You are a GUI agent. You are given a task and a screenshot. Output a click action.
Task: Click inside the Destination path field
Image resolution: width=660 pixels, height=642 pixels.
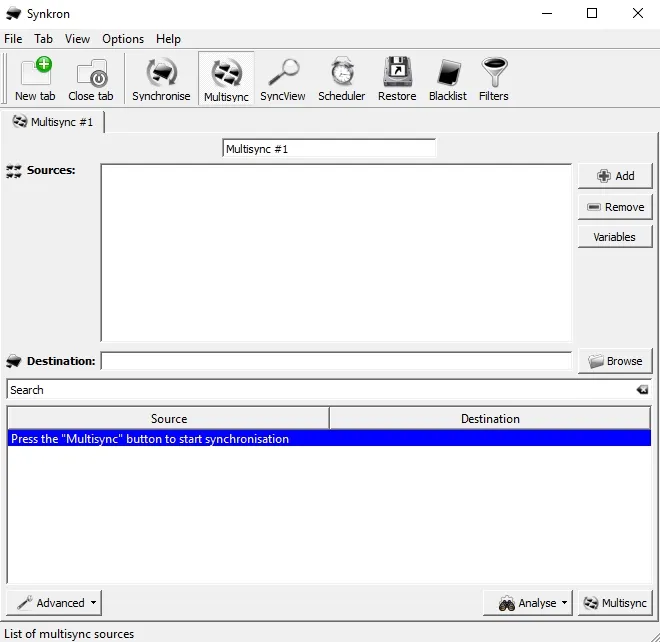point(336,361)
